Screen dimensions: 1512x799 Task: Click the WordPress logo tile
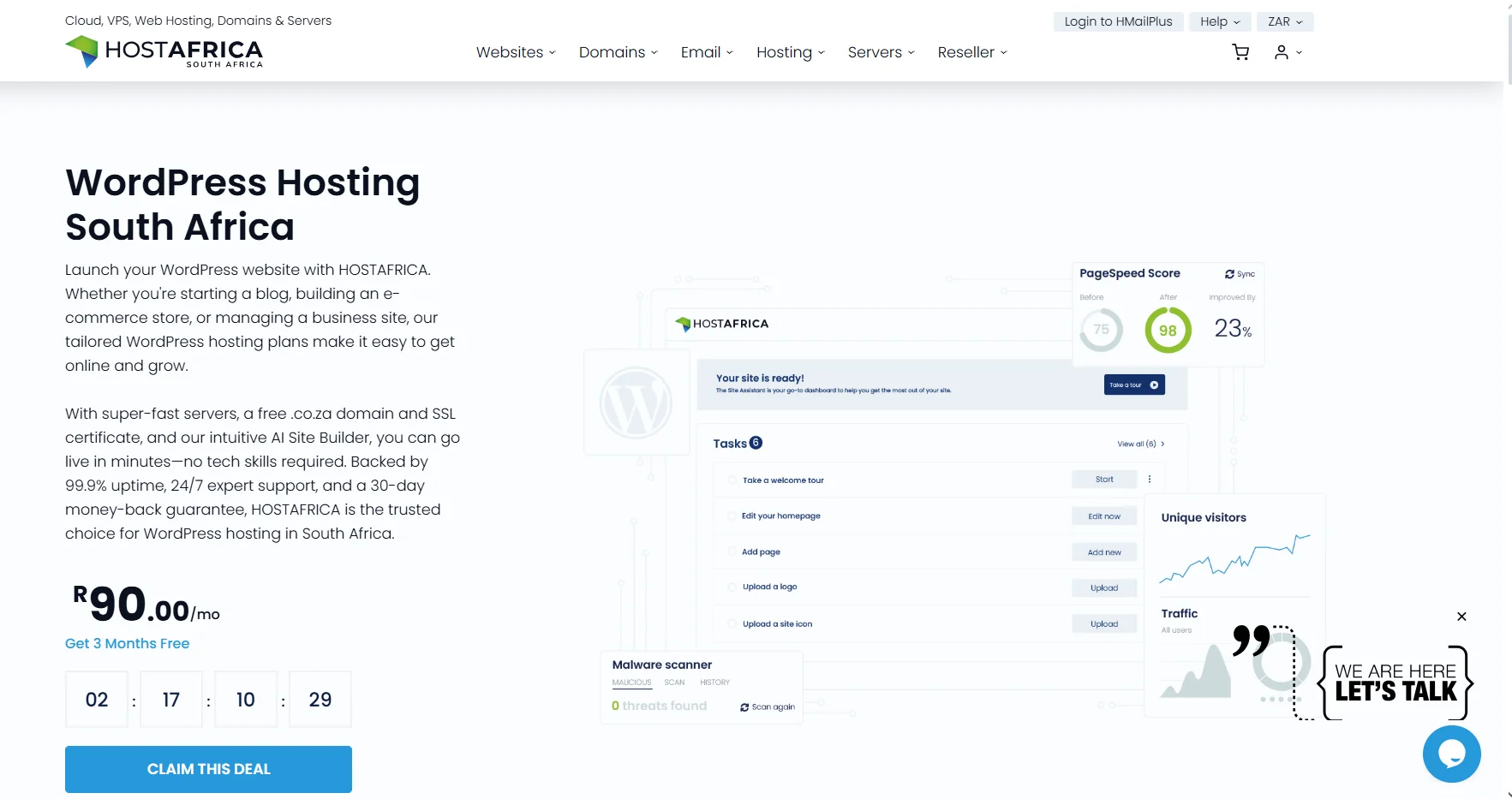coord(636,402)
